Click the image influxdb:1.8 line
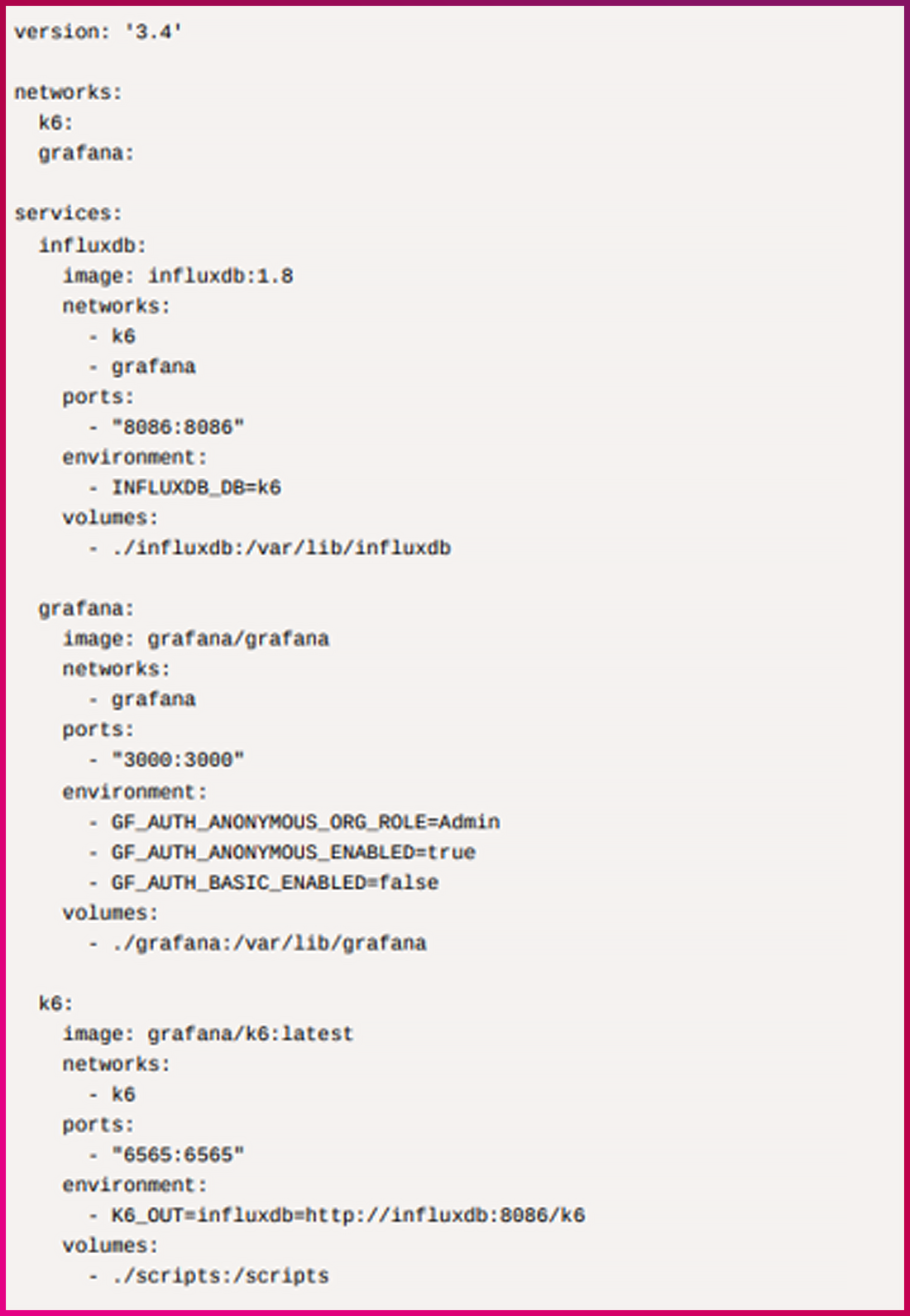 [x=178, y=276]
